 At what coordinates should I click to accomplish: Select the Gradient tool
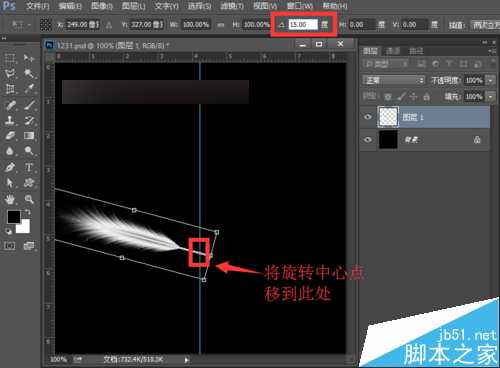pyautogui.click(x=29, y=136)
